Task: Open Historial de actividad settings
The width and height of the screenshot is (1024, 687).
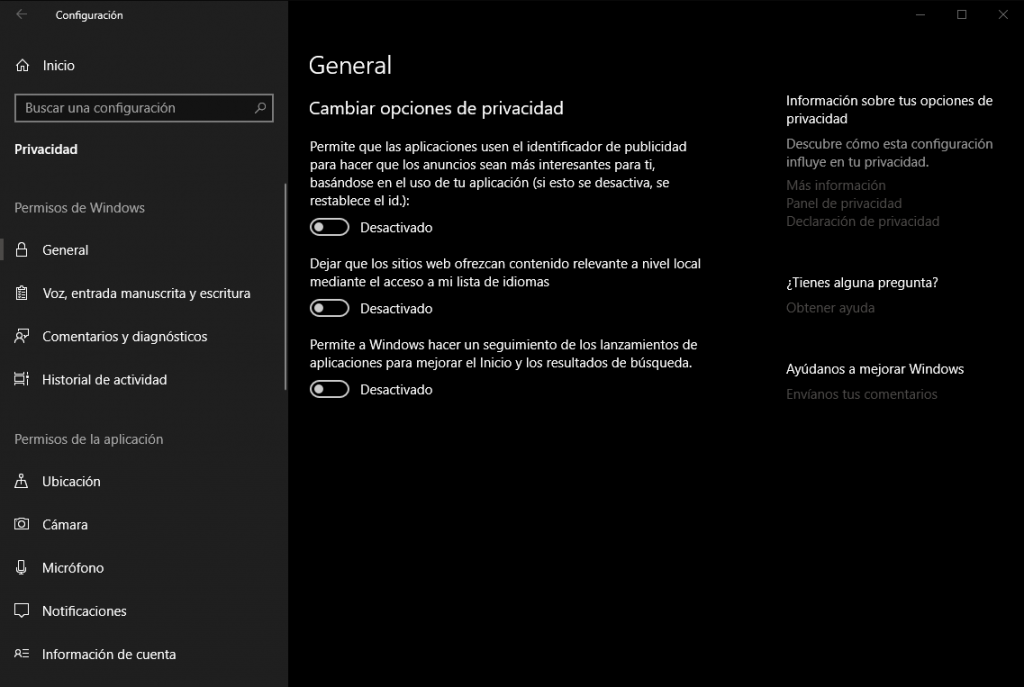Action: click(x=144, y=379)
